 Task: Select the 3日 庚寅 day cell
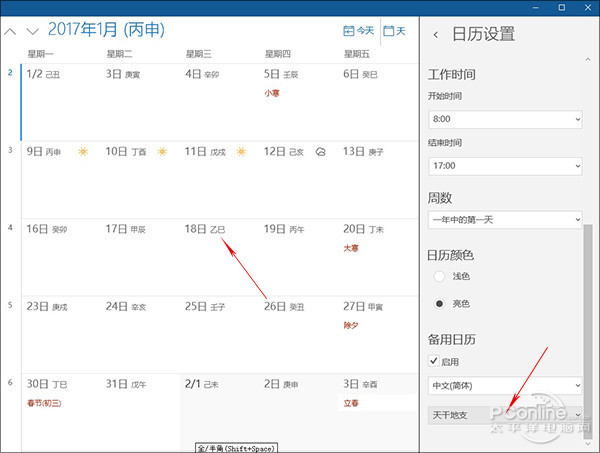click(141, 102)
